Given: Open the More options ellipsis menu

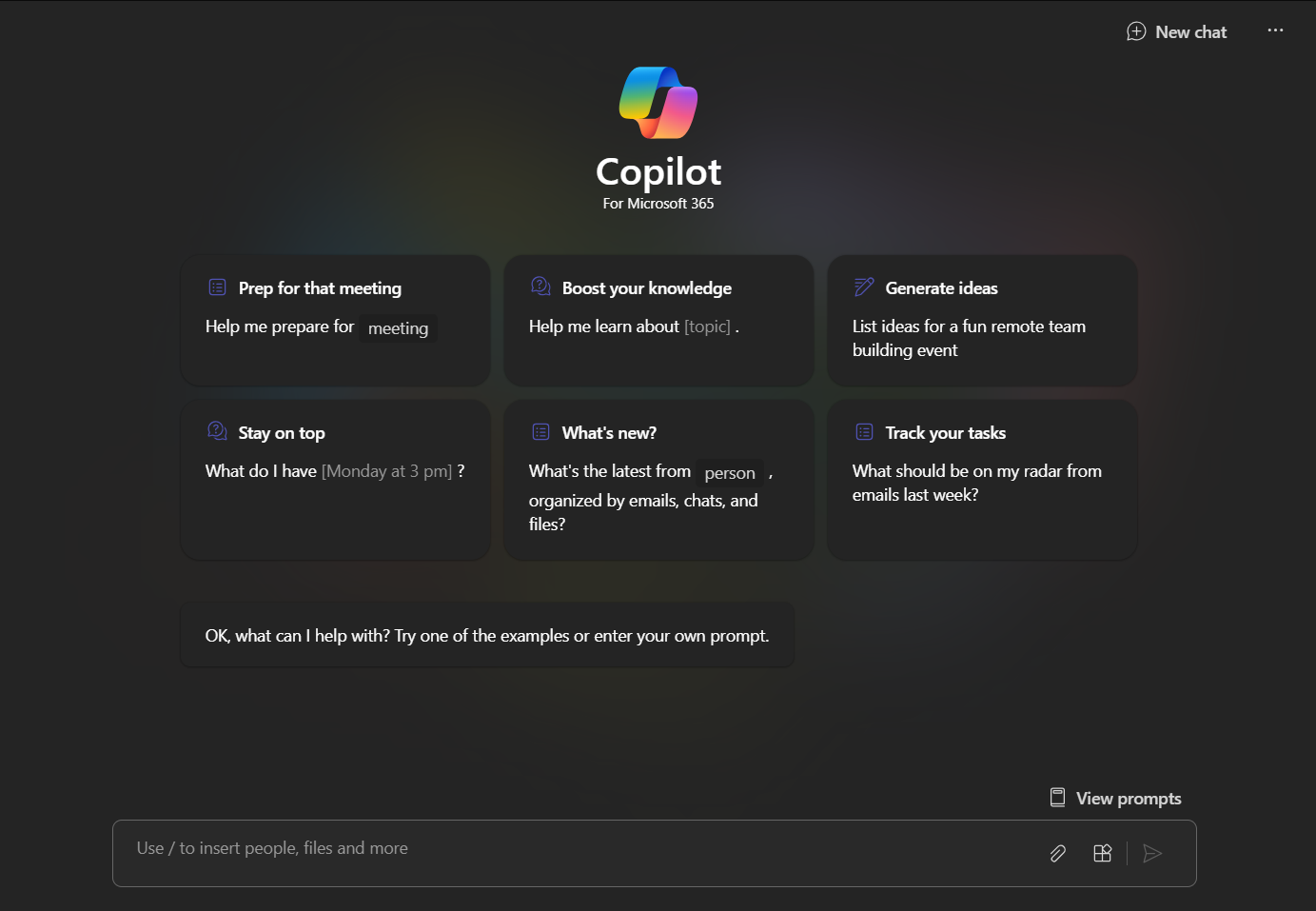Looking at the screenshot, I should coord(1275,30).
